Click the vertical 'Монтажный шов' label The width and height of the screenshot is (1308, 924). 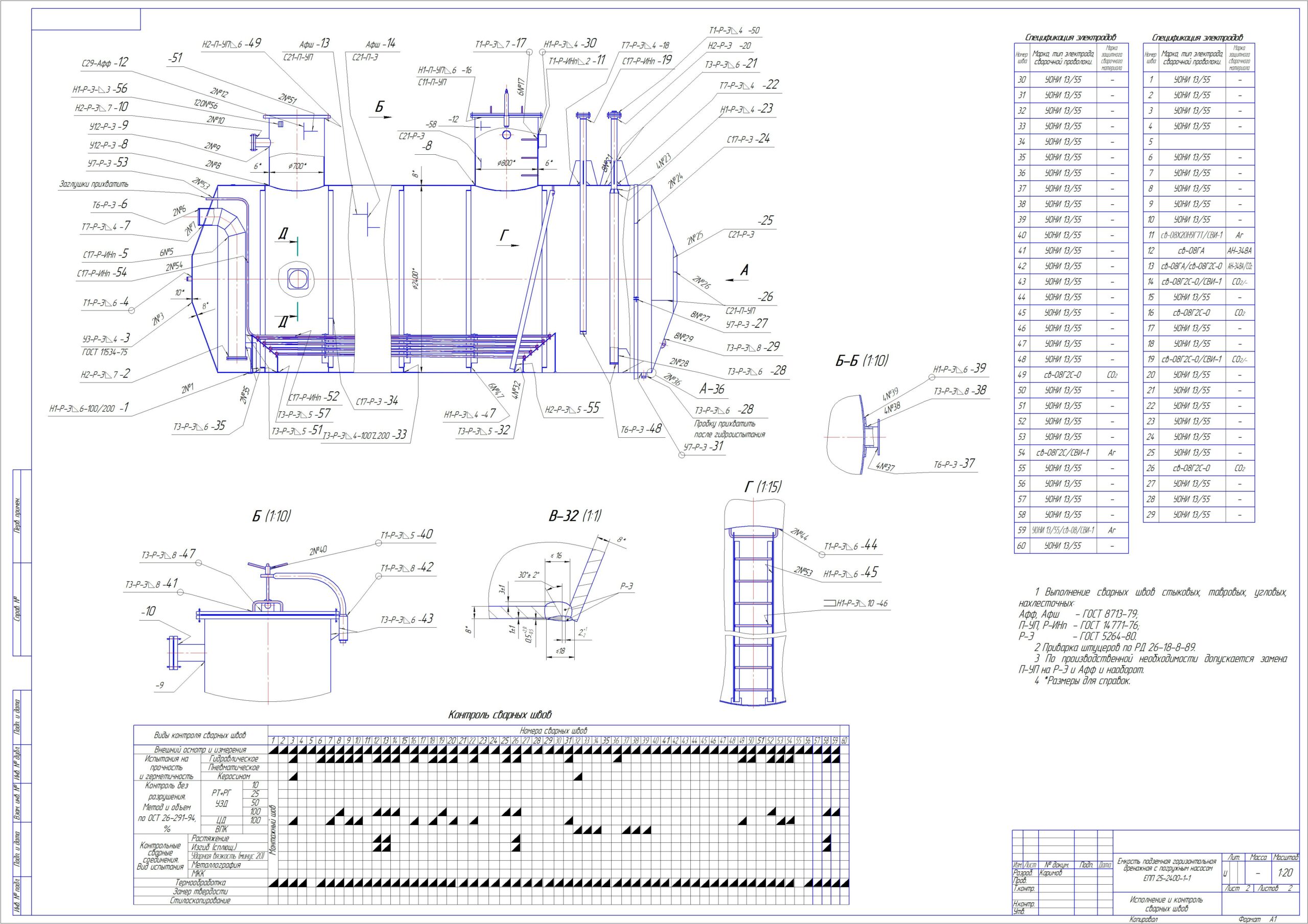tap(273, 829)
